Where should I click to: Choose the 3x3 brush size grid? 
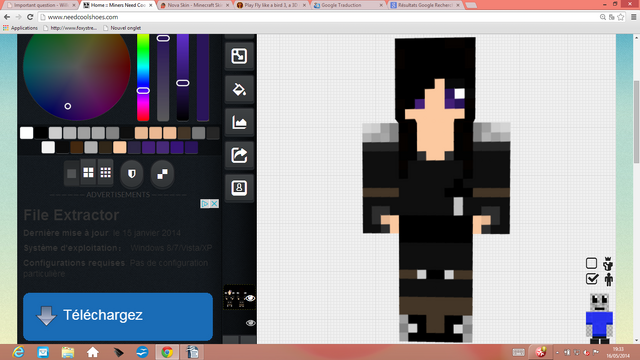pyautogui.click(x=105, y=173)
